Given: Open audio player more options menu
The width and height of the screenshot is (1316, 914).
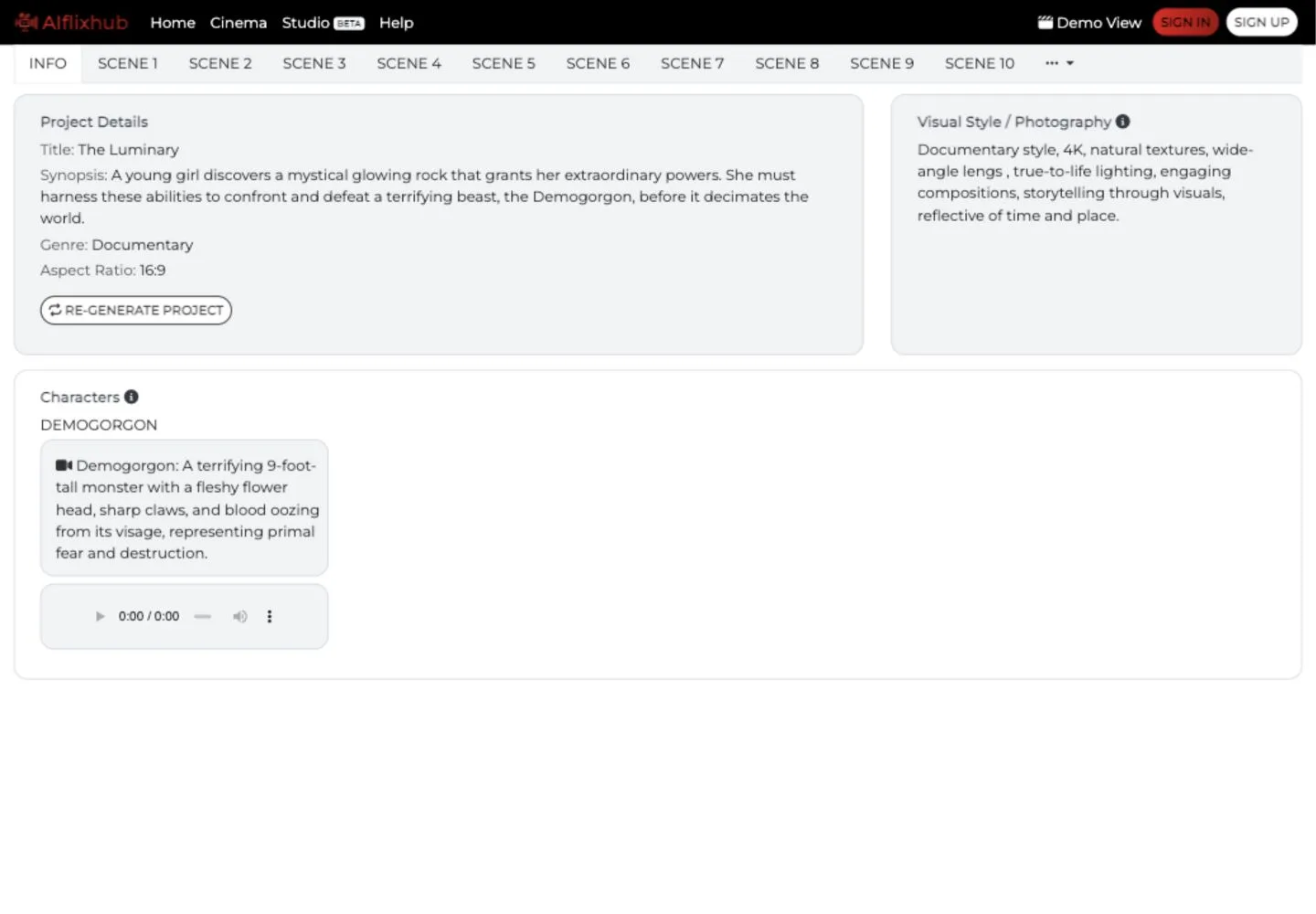Looking at the screenshot, I should [270, 617].
